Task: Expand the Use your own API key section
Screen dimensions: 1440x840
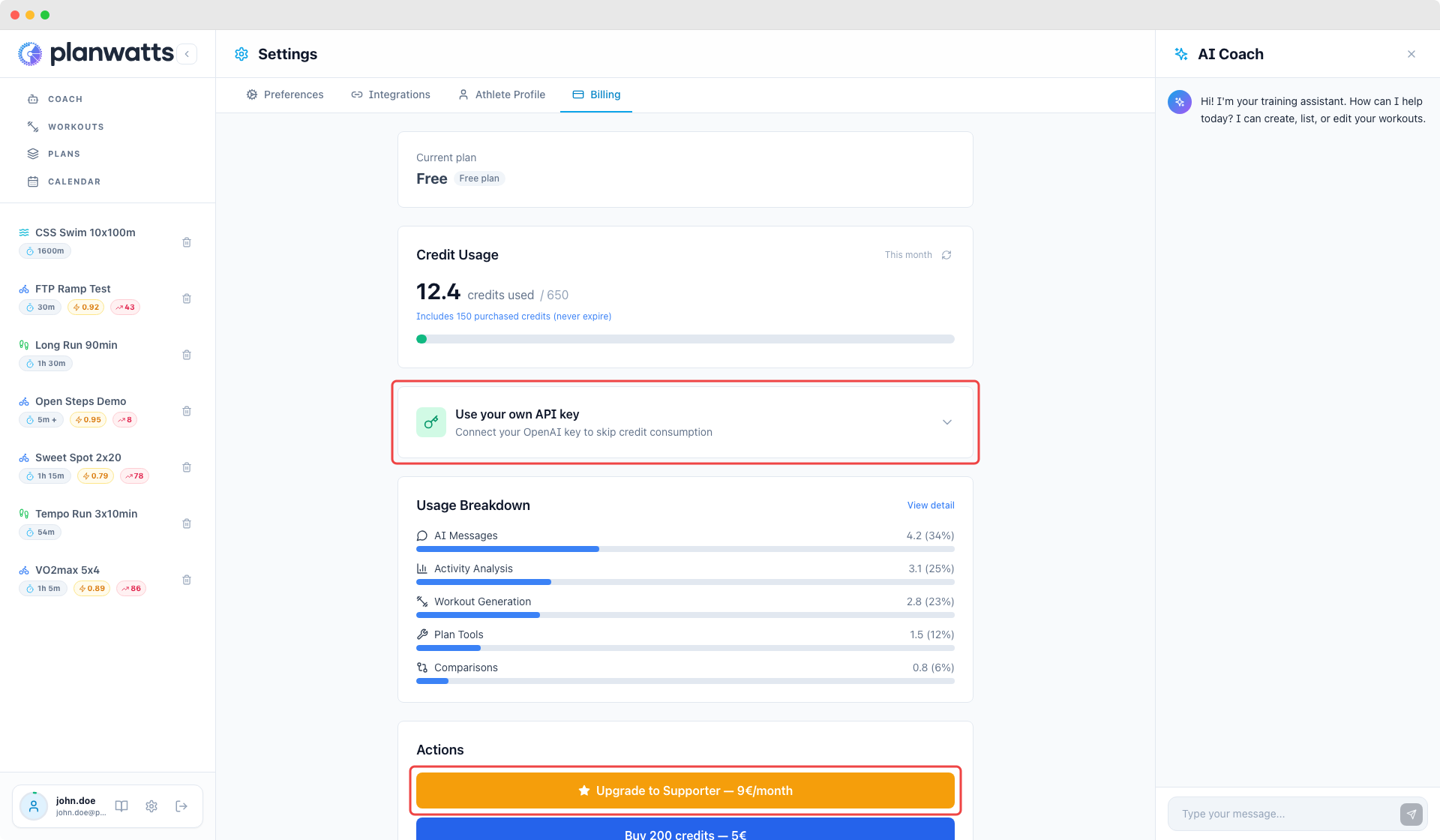Action: click(685, 422)
